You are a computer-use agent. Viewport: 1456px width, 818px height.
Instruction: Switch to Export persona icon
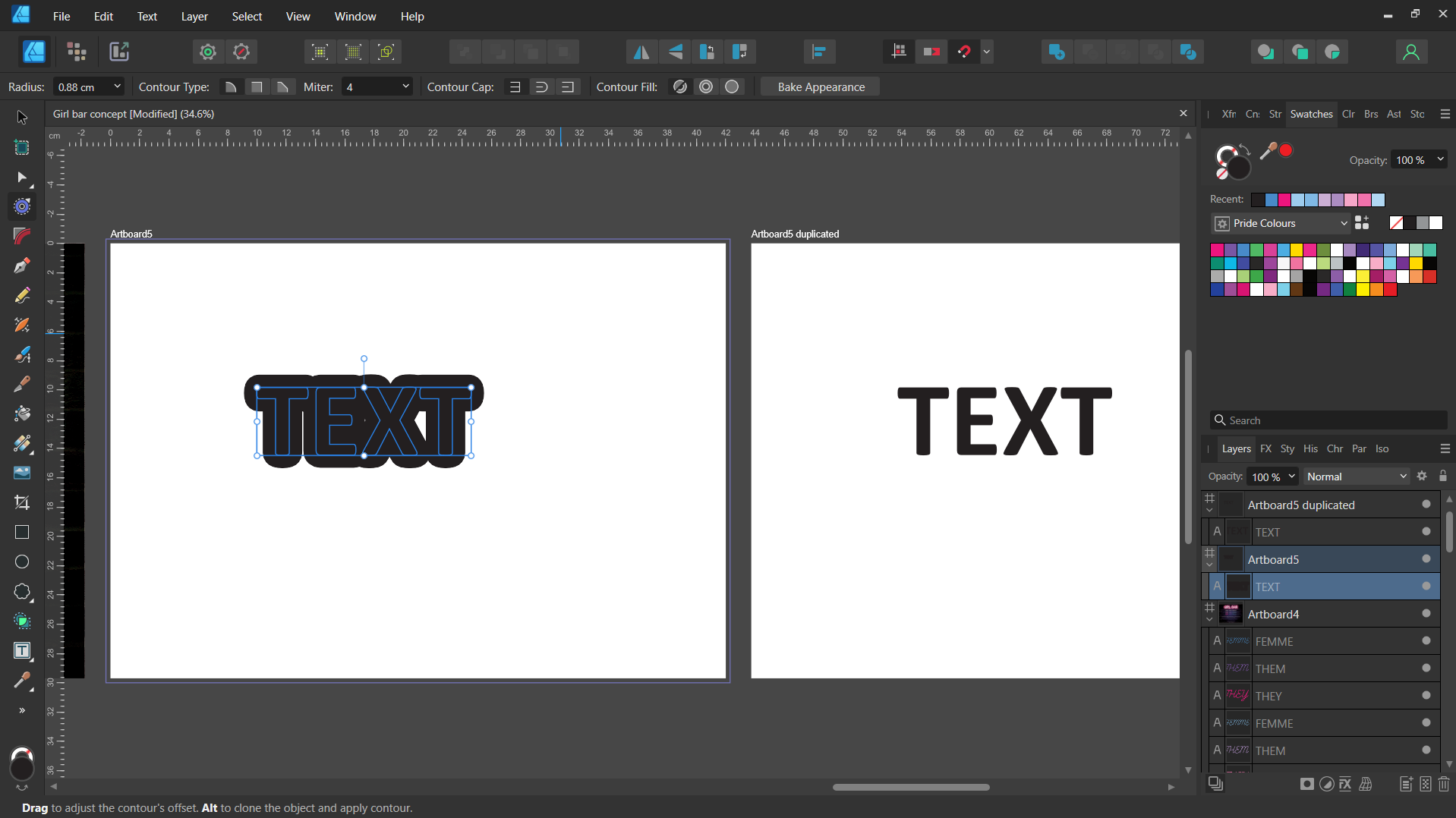click(119, 52)
